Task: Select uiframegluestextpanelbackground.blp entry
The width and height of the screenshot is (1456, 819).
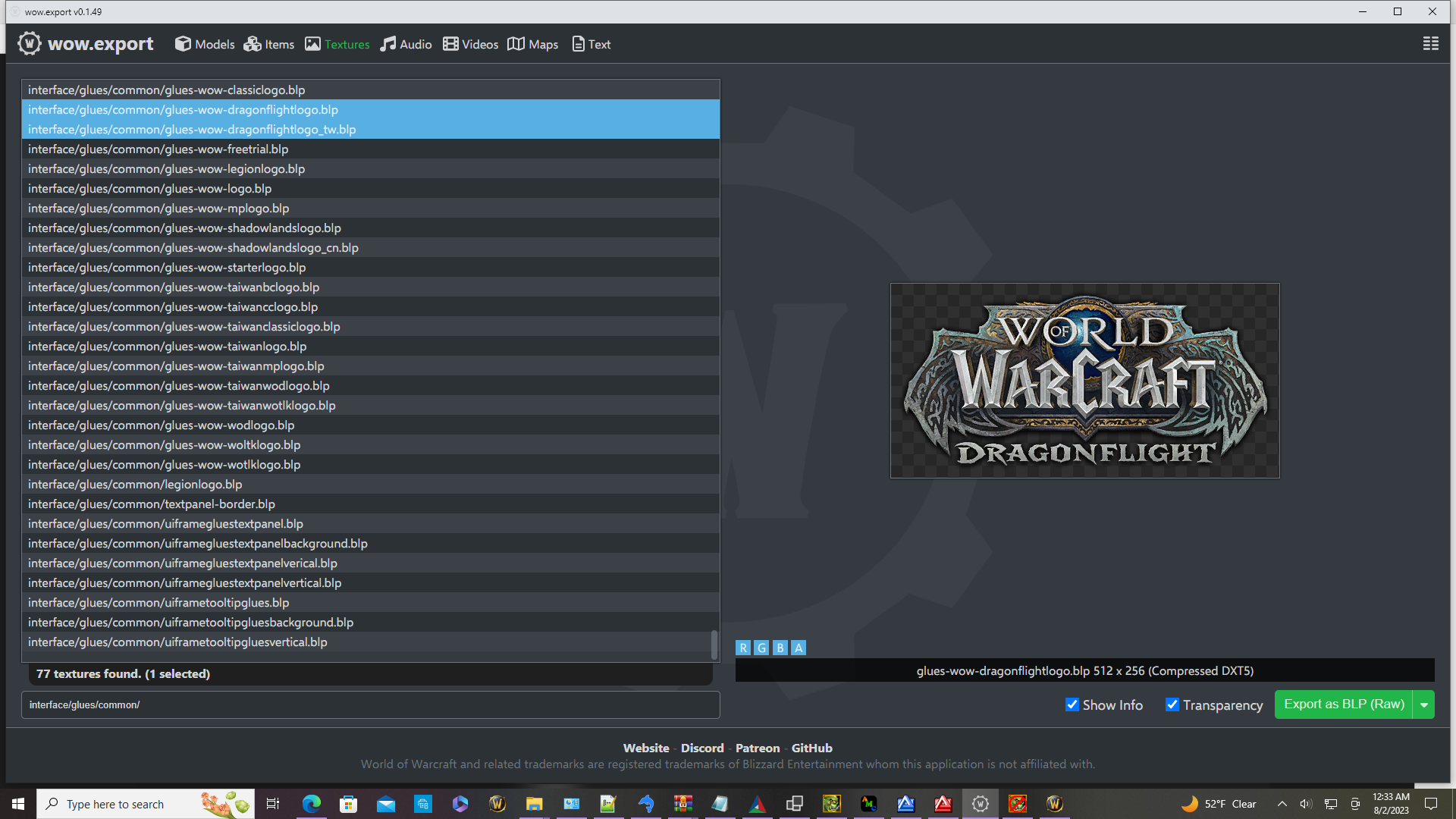Action: pos(371,543)
